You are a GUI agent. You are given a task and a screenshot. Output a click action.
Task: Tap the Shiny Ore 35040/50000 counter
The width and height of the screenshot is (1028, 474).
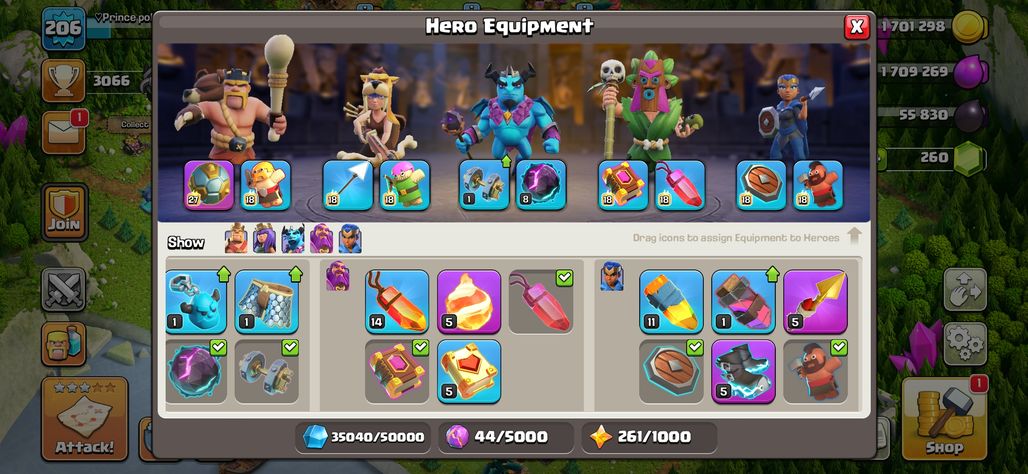(x=363, y=437)
